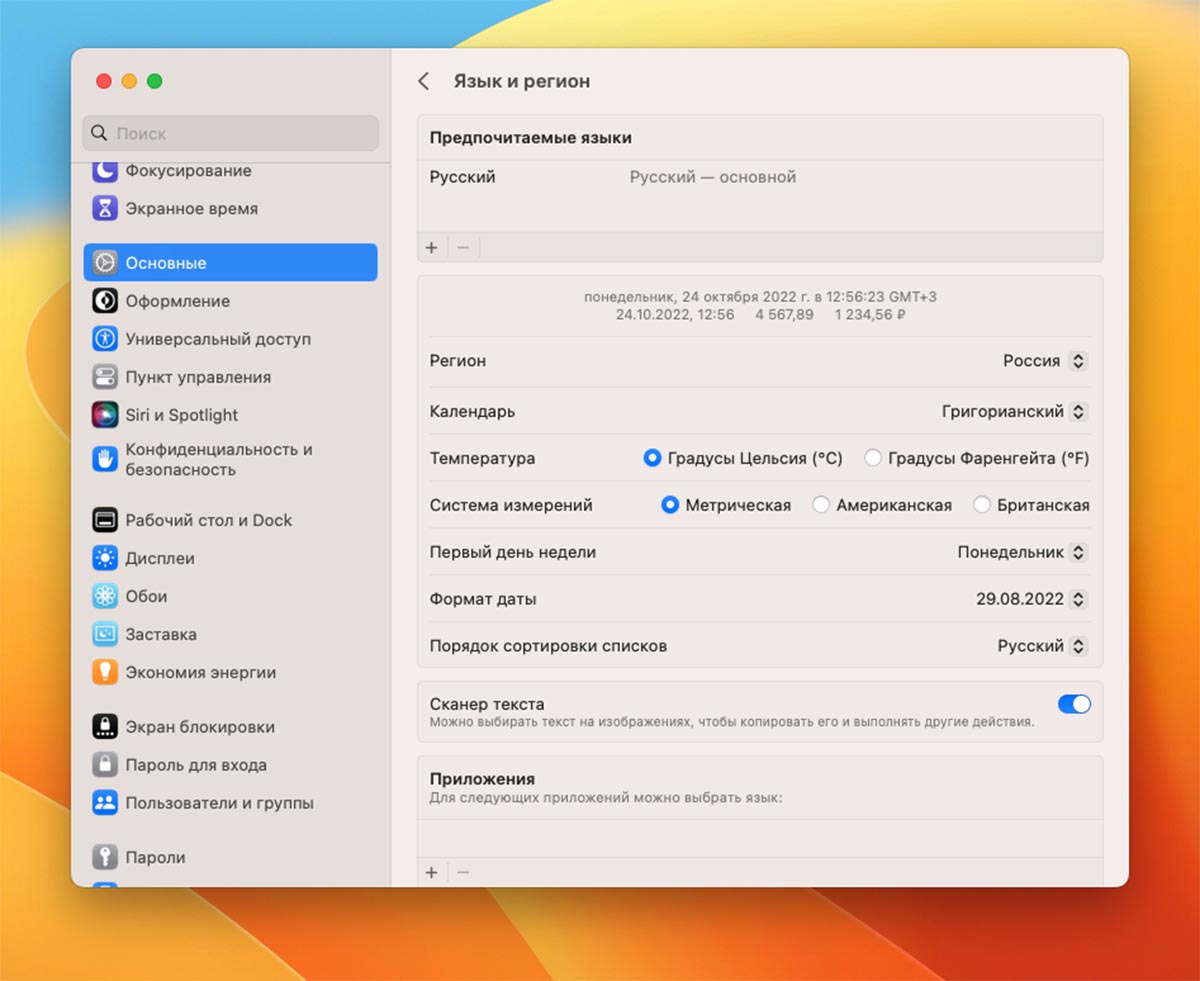Click the Система измерений label
Image resolution: width=1200 pixels, height=981 pixels.
click(511, 505)
